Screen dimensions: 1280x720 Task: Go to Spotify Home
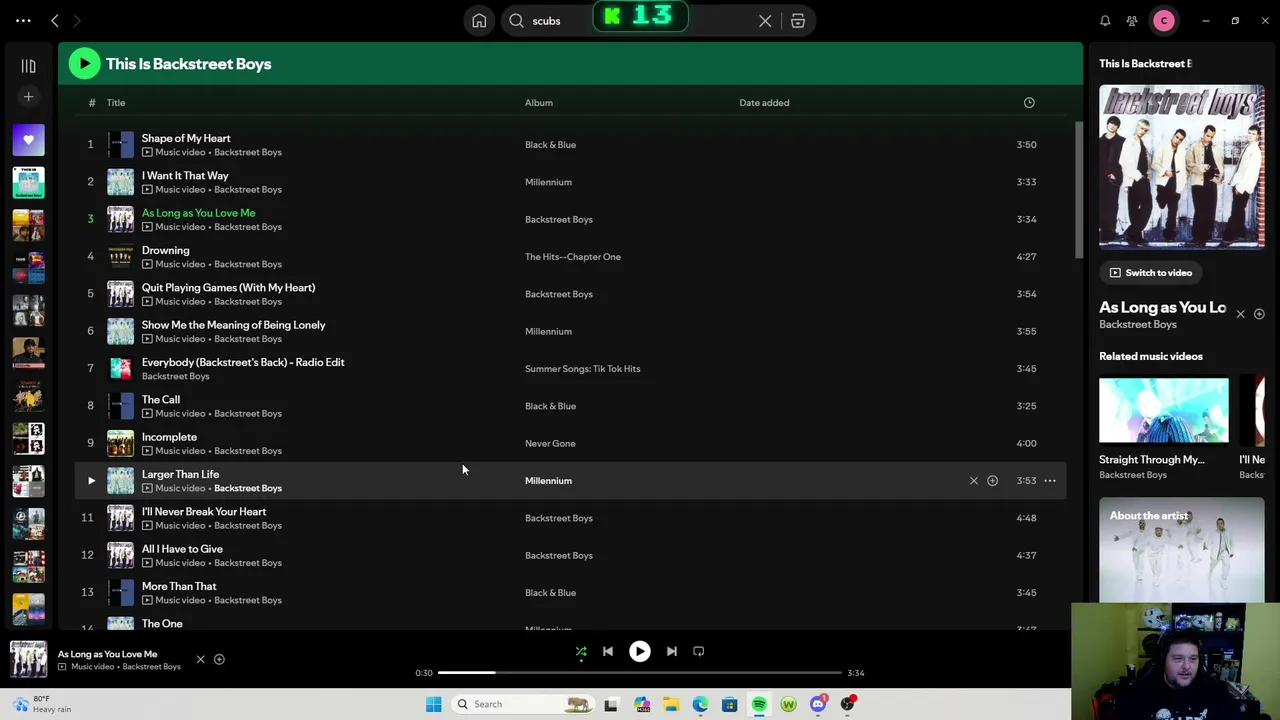(x=479, y=21)
